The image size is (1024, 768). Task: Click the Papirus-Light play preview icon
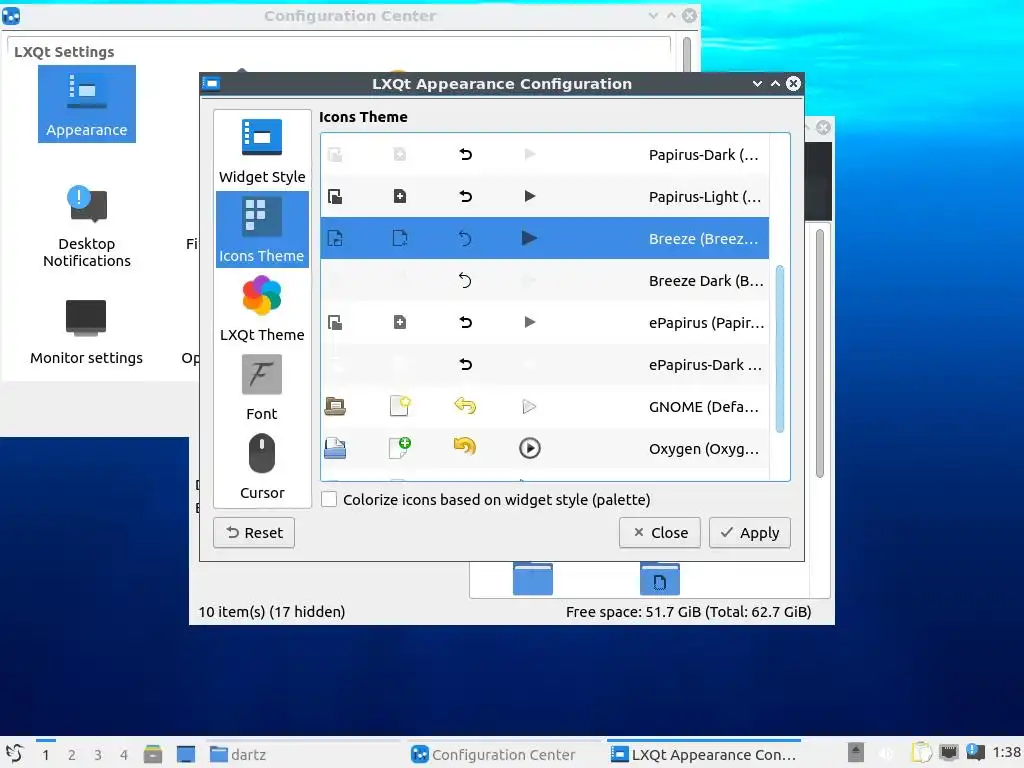tap(530, 196)
